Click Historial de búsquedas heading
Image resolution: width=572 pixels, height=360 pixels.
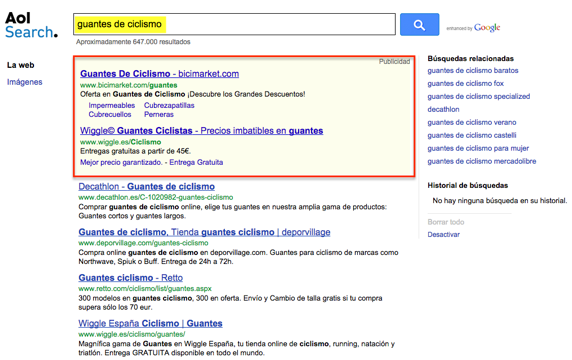tap(468, 185)
